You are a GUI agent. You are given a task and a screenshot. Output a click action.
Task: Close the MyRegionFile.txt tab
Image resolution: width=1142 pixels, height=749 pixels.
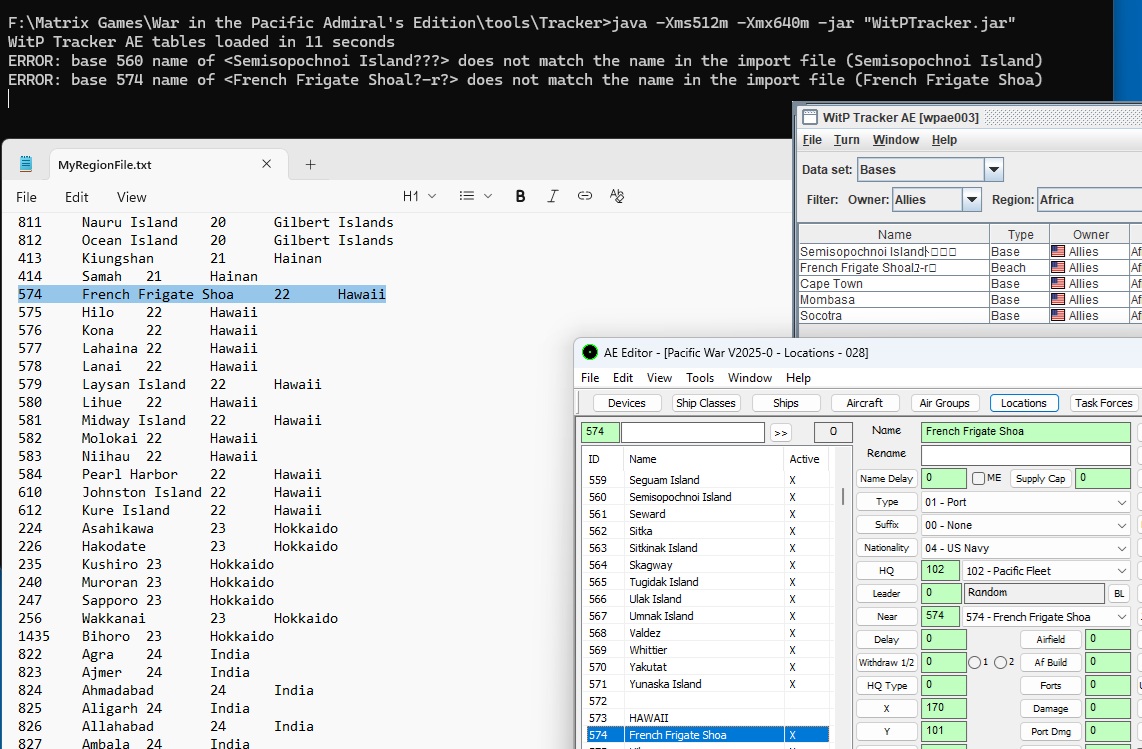click(267, 164)
